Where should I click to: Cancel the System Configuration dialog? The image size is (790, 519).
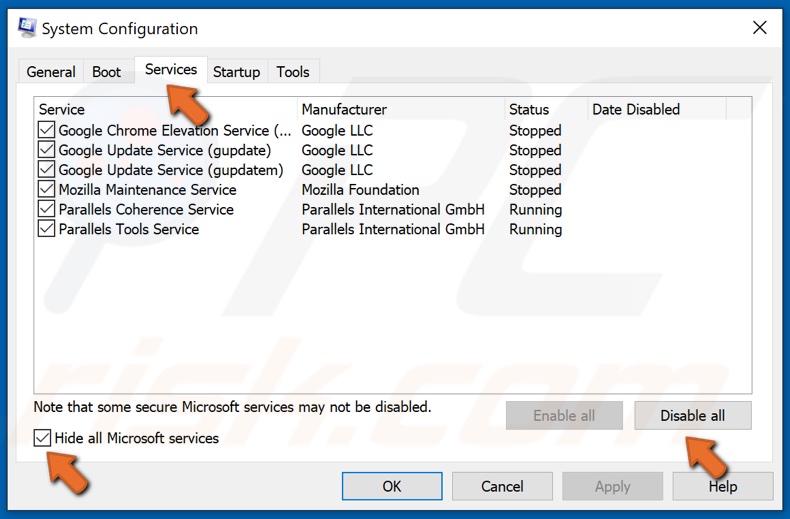click(x=502, y=486)
